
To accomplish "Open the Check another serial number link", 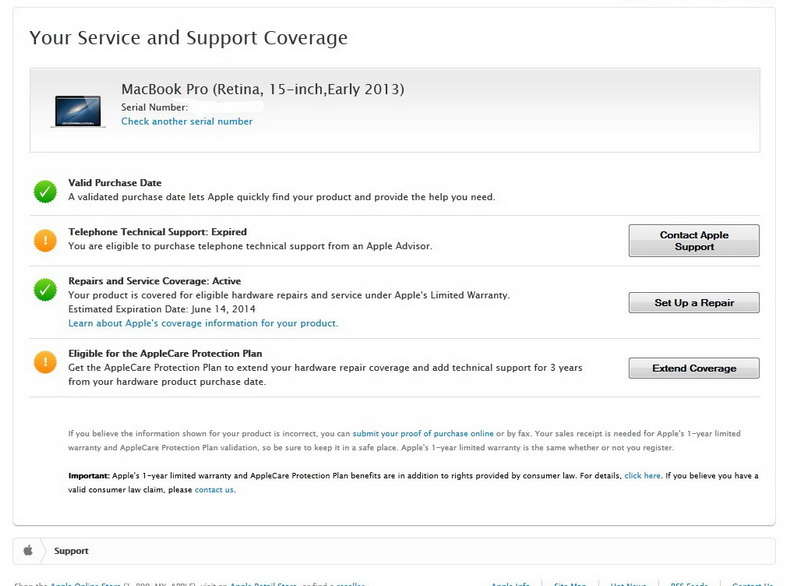I will (187, 122).
